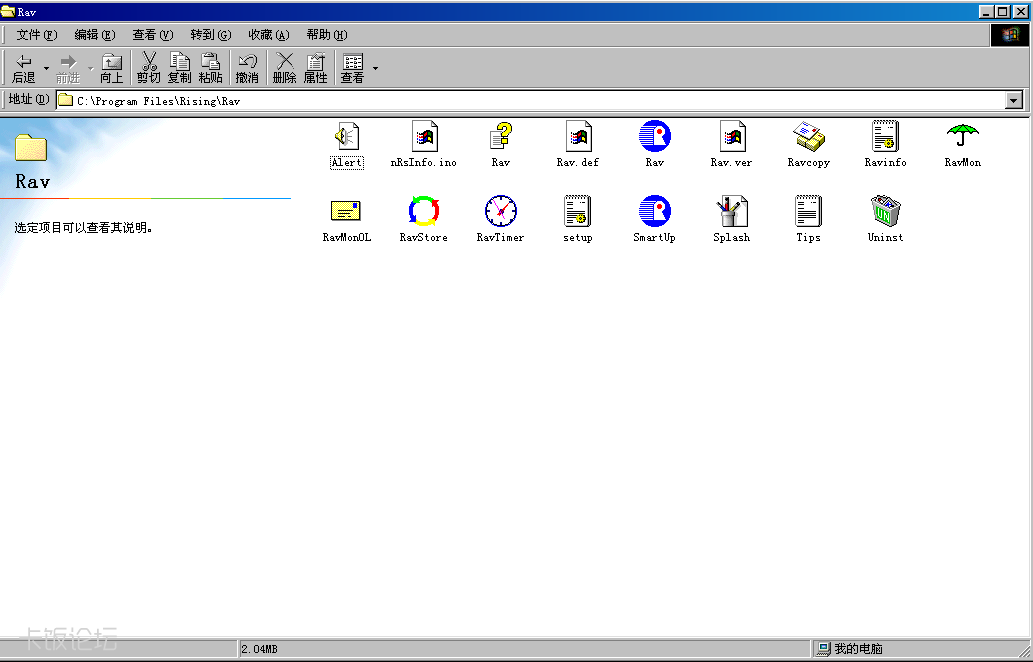Click the Views (查看) toolbar button
Screen dimensions: 1033x662
(352, 68)
